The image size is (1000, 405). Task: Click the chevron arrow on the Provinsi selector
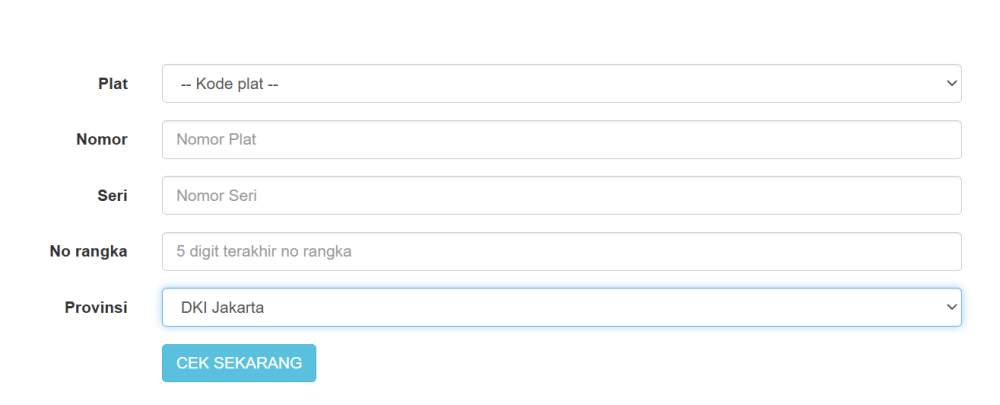pyautogui.click(x=951, y=308)
